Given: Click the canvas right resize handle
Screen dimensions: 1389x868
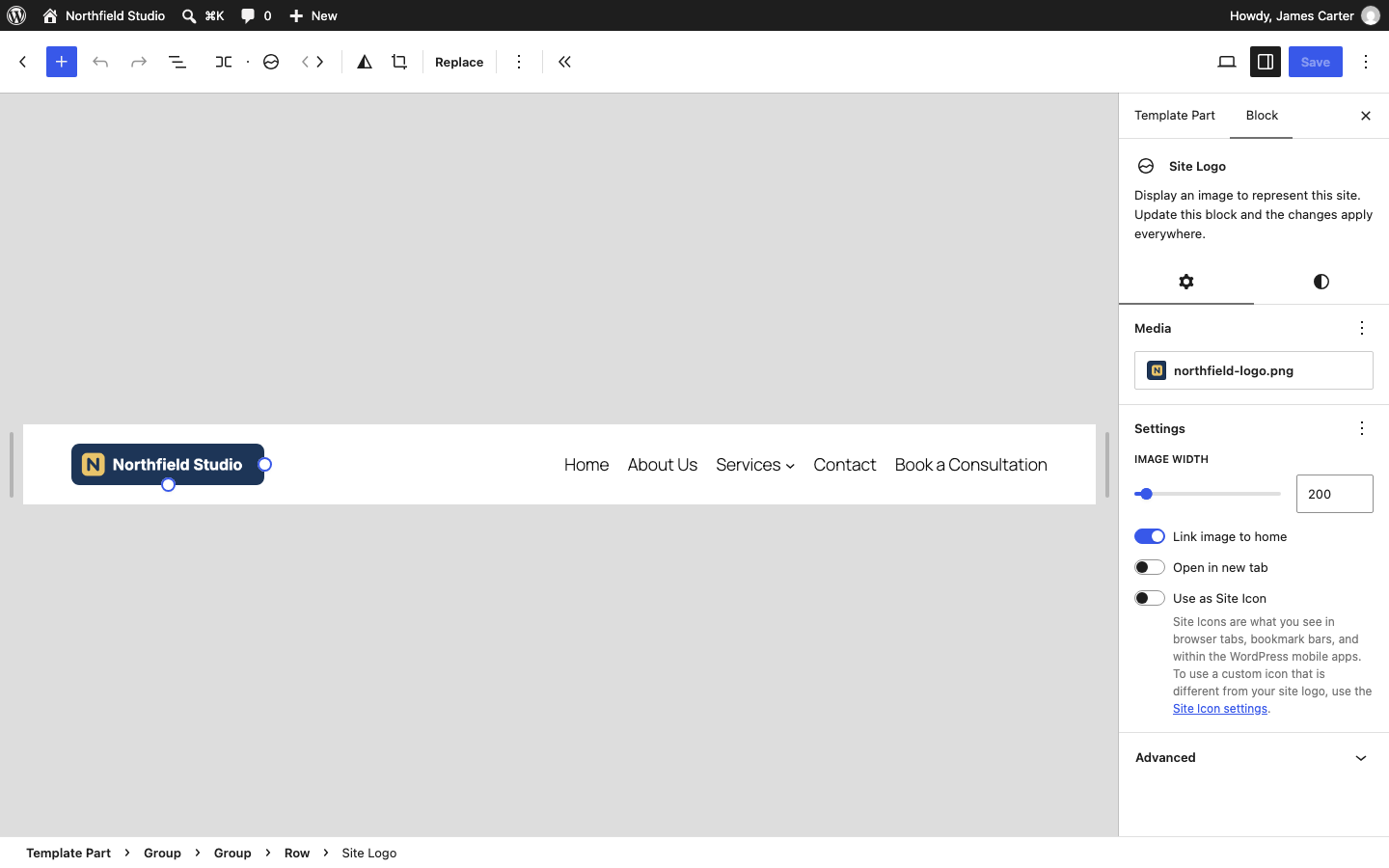Looking at the screenshot, I should [1106, 465].
